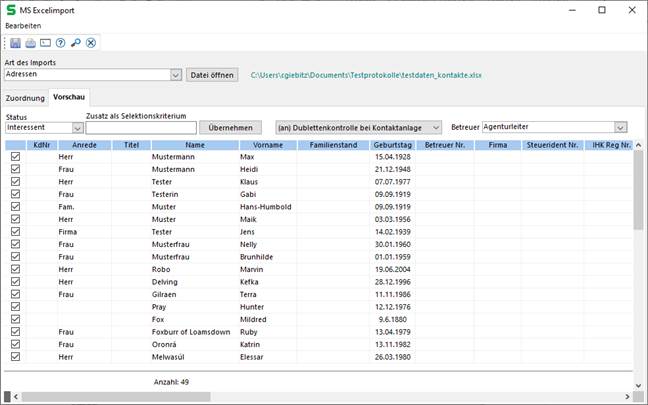Switch to the Zuordnung tab
Viewport: 648px width, 405px height.
(25, 98)
